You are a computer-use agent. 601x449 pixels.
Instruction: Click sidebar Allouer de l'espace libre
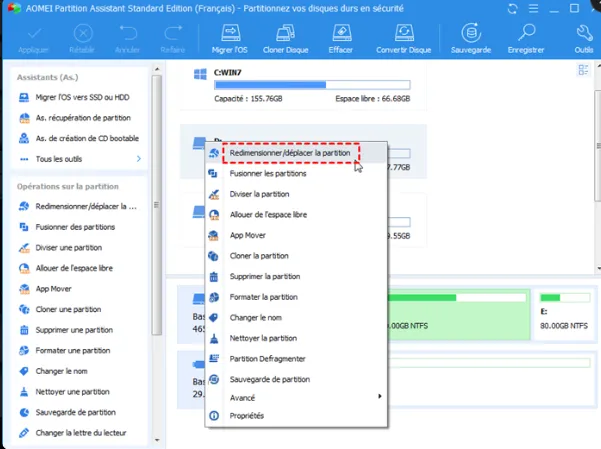tap(66, 268)
